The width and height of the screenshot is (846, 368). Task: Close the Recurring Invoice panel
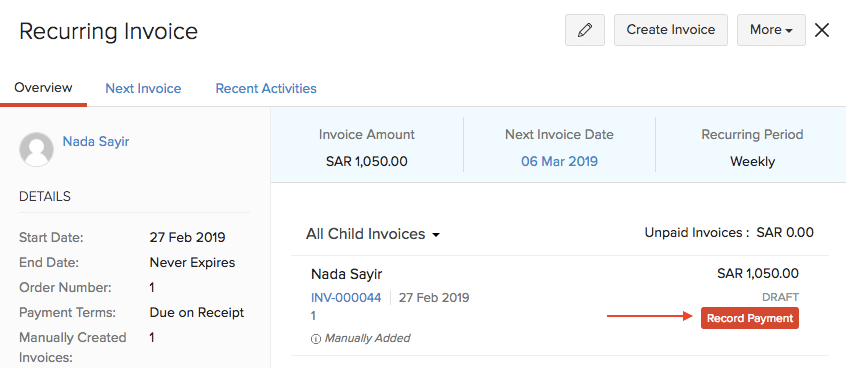[822, 30]
